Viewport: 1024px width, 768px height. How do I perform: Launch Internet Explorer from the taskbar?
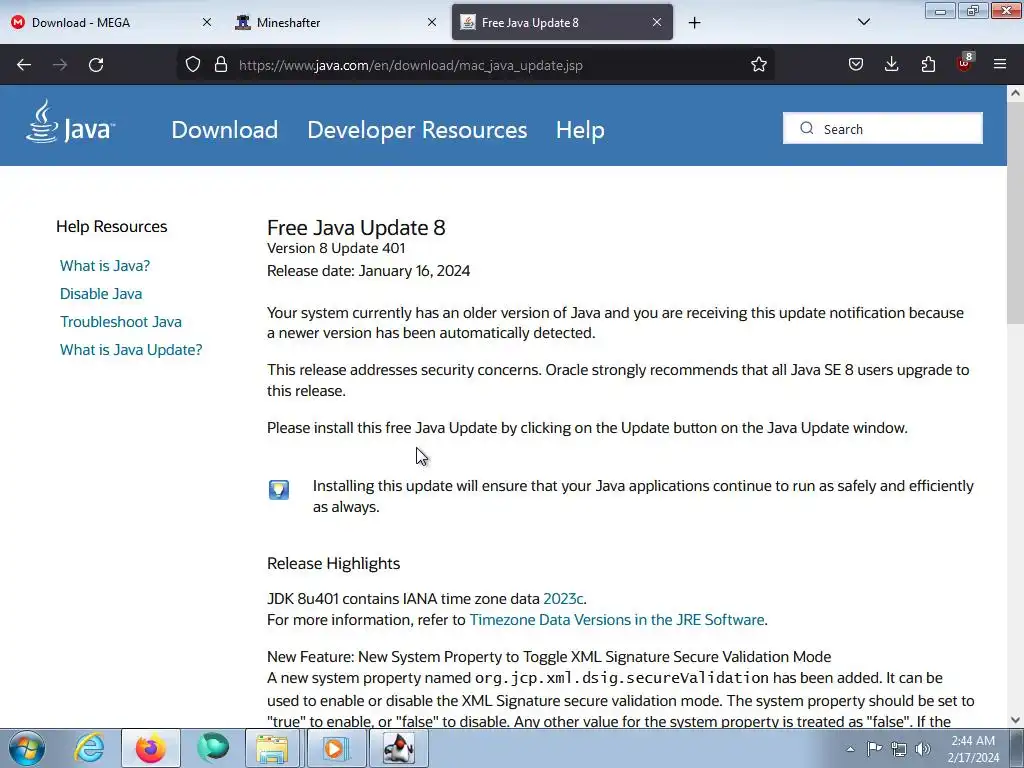click(x=89, y=748)
